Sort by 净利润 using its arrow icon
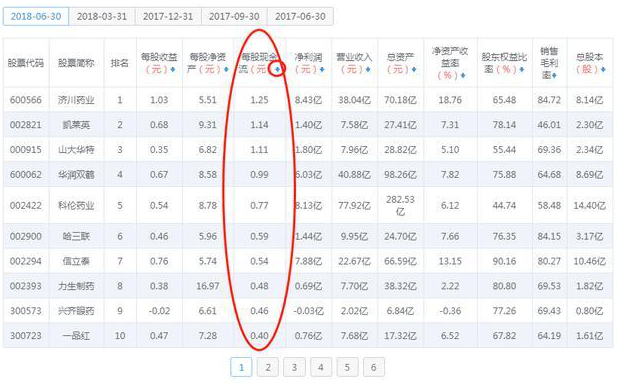Image resolution: width=617 pixels, height=385 pixels. click(322, 70)
